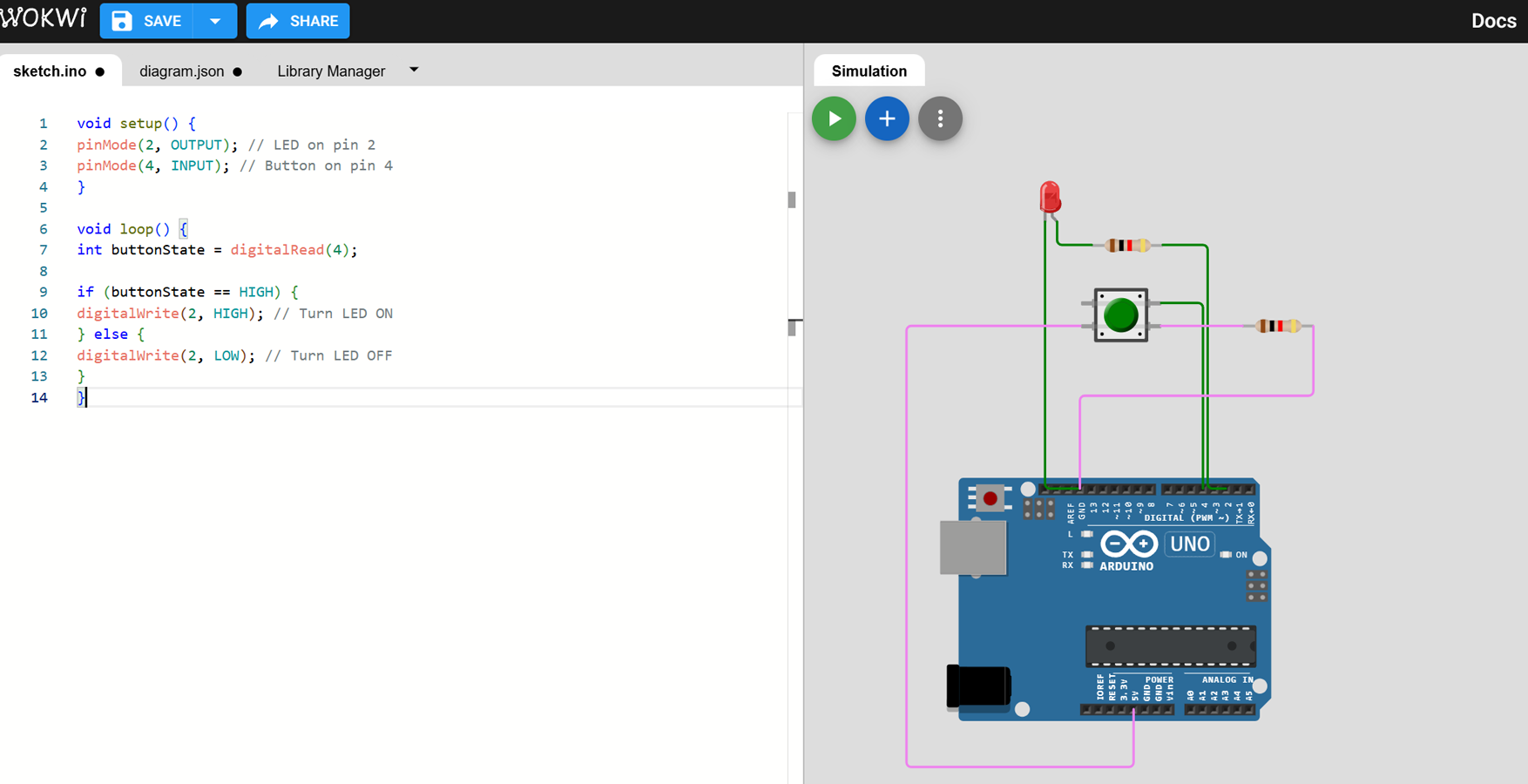Click the '// Button on pin 4' comment
This screenshot has width=1528, height=784.
(x=316, y=166)
